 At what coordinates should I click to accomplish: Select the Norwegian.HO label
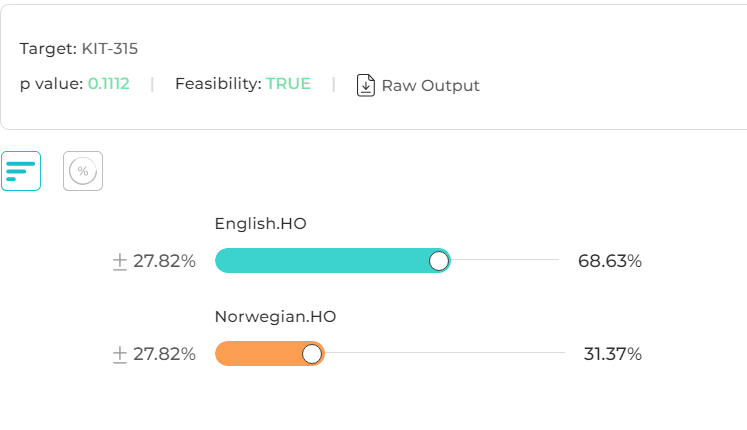click(x=275, y=316)
